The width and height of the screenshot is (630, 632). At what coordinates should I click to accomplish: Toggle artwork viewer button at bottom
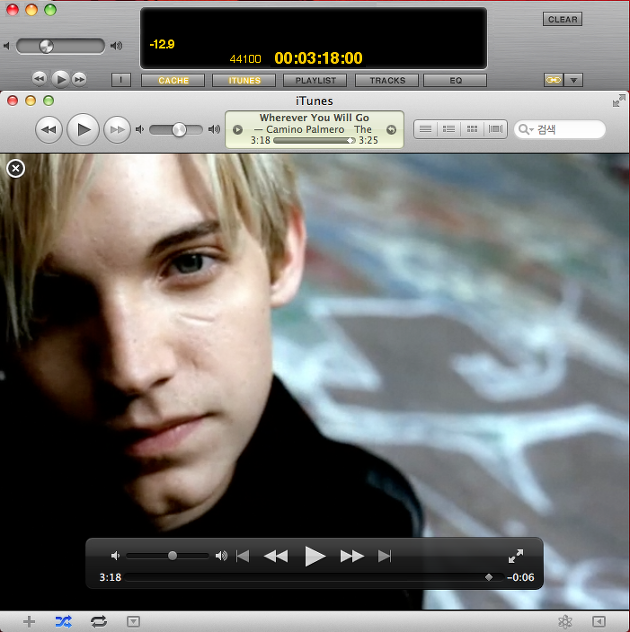pos(133,621)
